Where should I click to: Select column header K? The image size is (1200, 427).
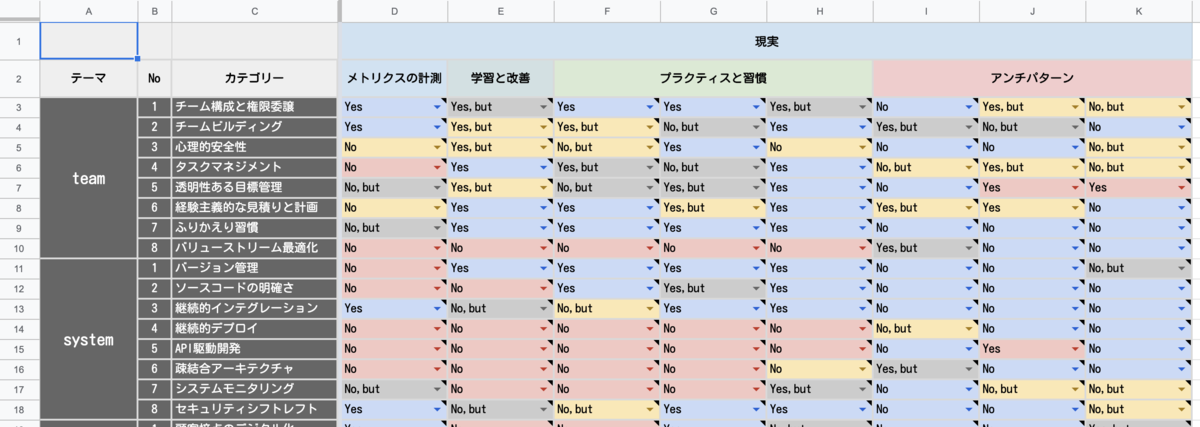(1139, 11)
